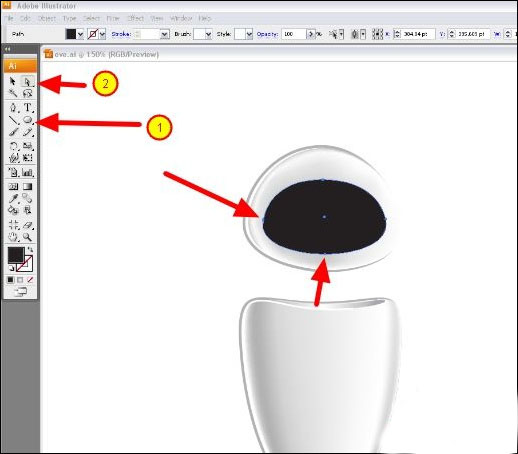Click the Y coordinate field
This screenshot has width=518, height=454.
tap(472, 34)
